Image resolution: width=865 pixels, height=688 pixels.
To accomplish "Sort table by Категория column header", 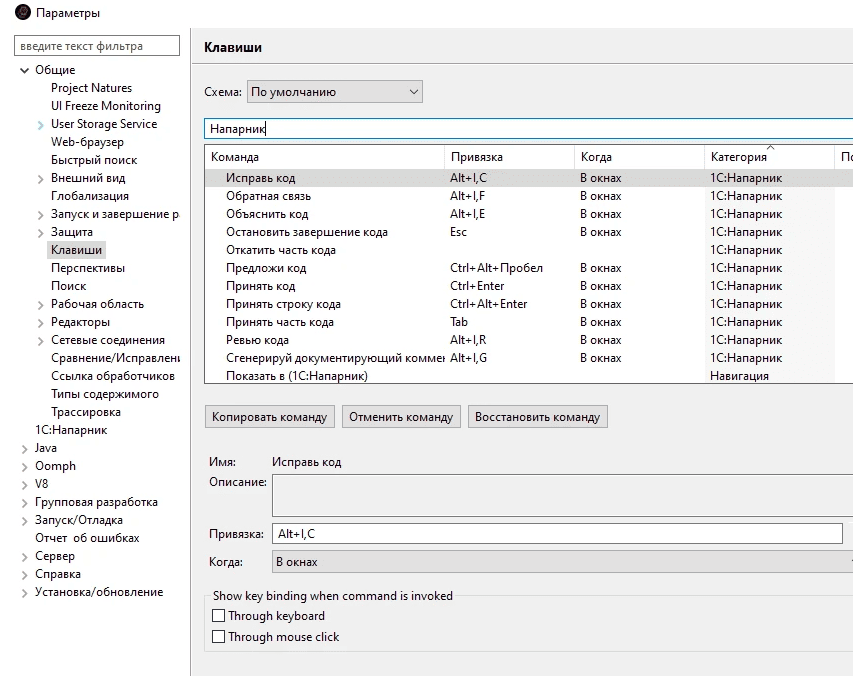I will (738, 157).
